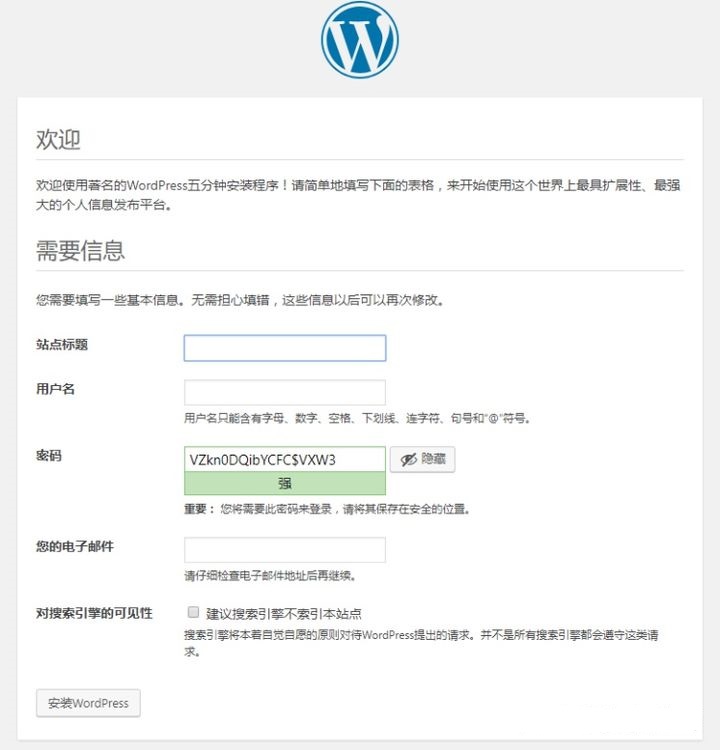Focus the 站点标题 site title field
The image size is (720, 750).
click(285, 348)
